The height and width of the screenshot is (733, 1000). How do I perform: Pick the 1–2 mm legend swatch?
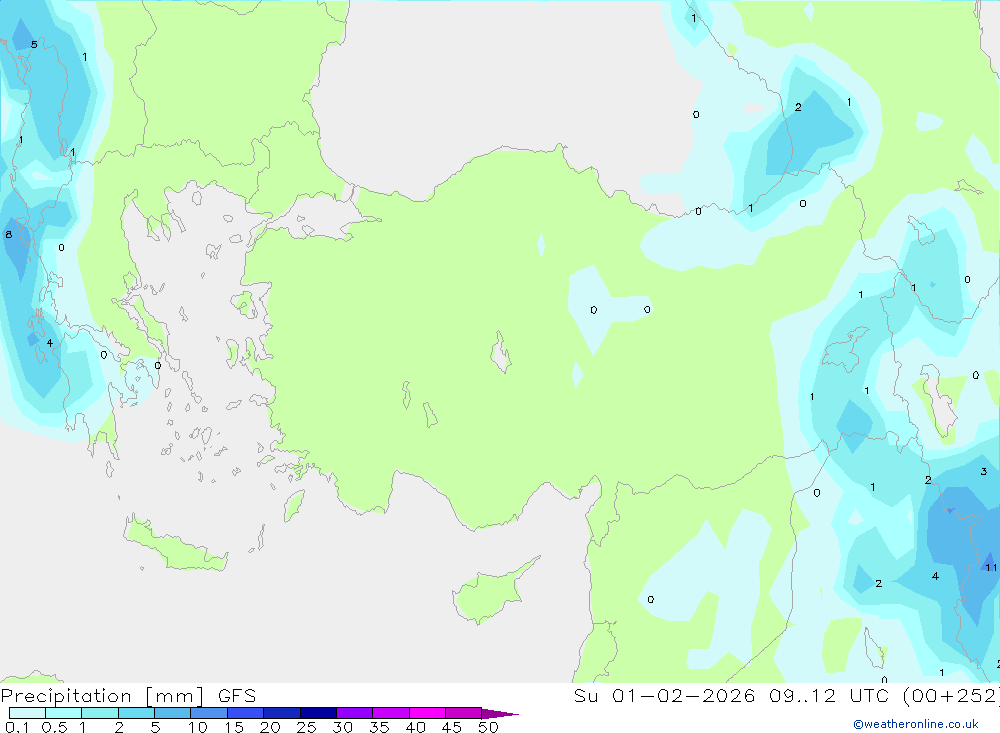click(x=100, y=713)
